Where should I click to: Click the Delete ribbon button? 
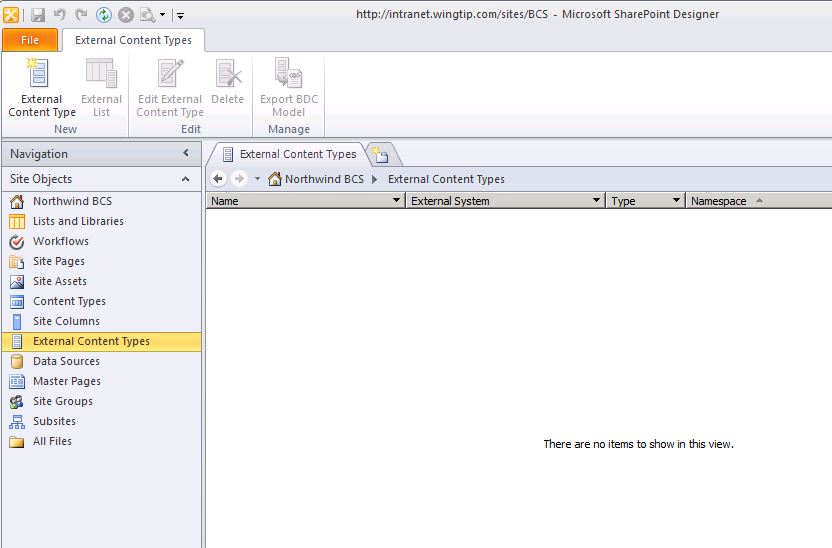point(228,83)
